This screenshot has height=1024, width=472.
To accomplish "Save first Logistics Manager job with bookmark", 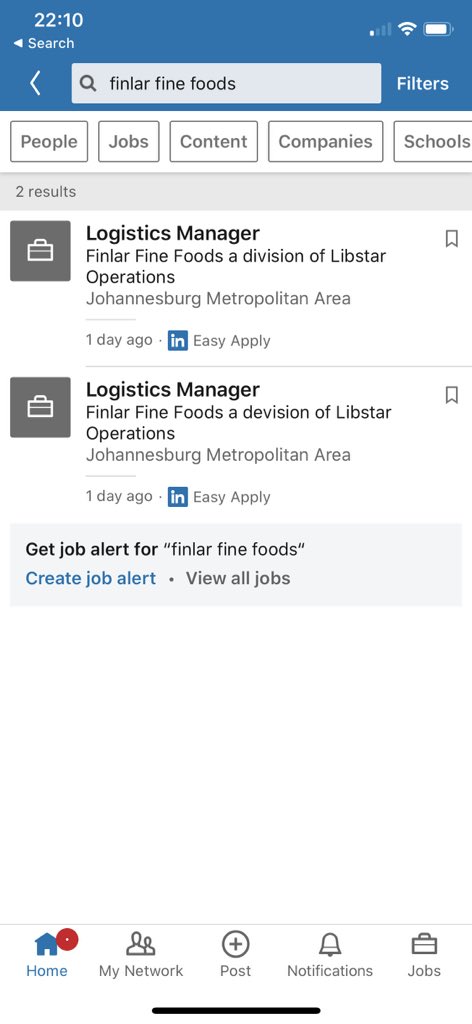I will 451,238.
